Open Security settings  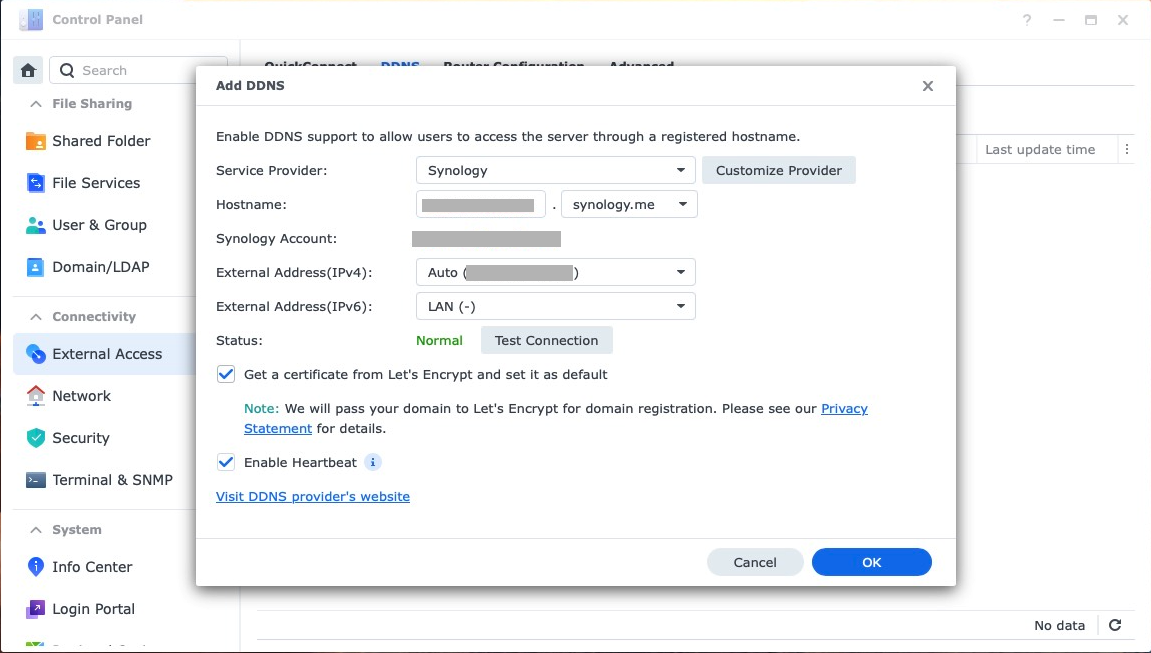(80, 438)
